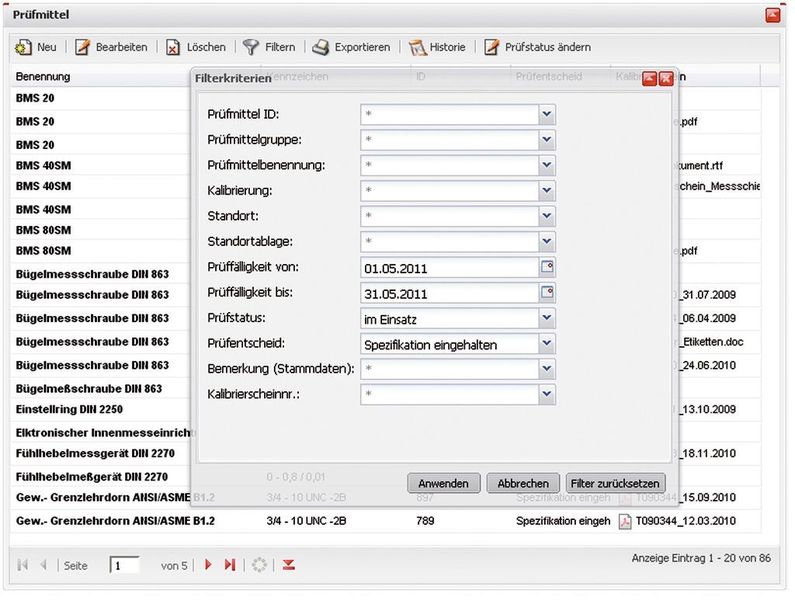This screenshot has height=600, width=795.
Task: Sort by the Benennung column header
Action: 43,77
